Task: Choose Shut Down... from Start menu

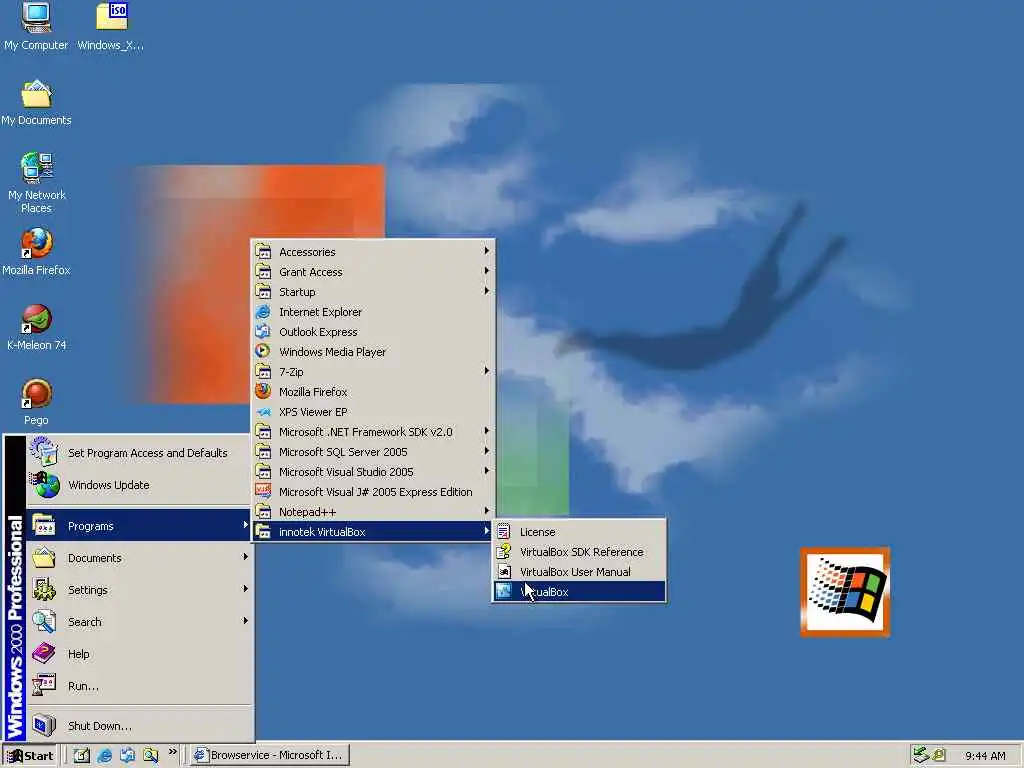Action: click(138, 726)
